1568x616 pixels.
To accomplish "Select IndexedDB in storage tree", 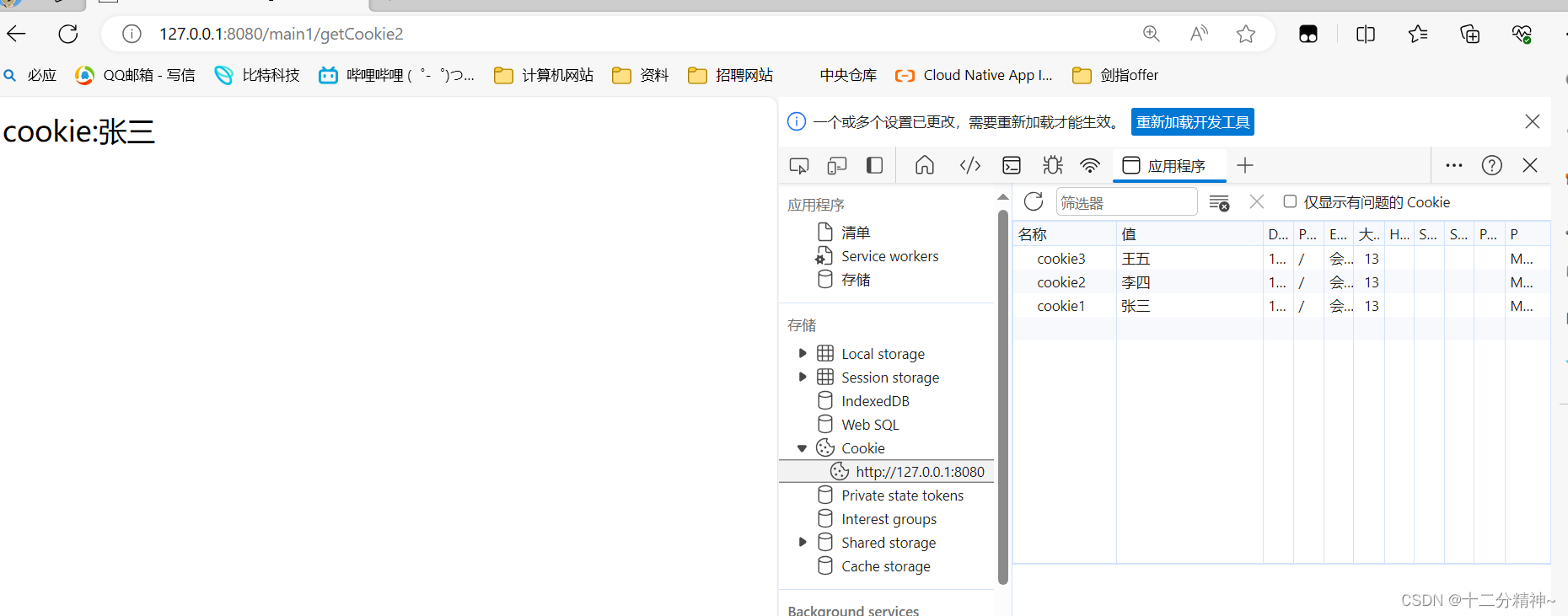I will coord(875,401).
